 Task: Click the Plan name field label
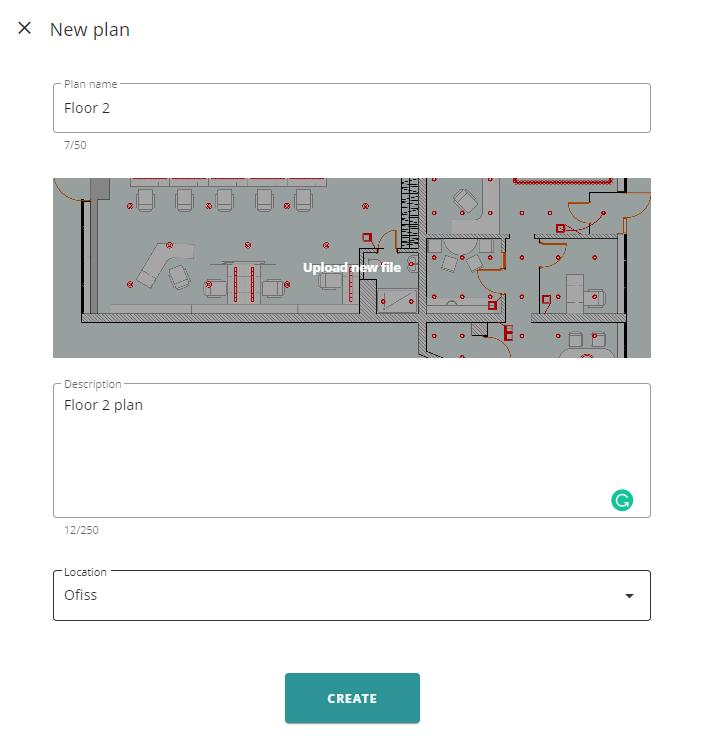(90, 84)
